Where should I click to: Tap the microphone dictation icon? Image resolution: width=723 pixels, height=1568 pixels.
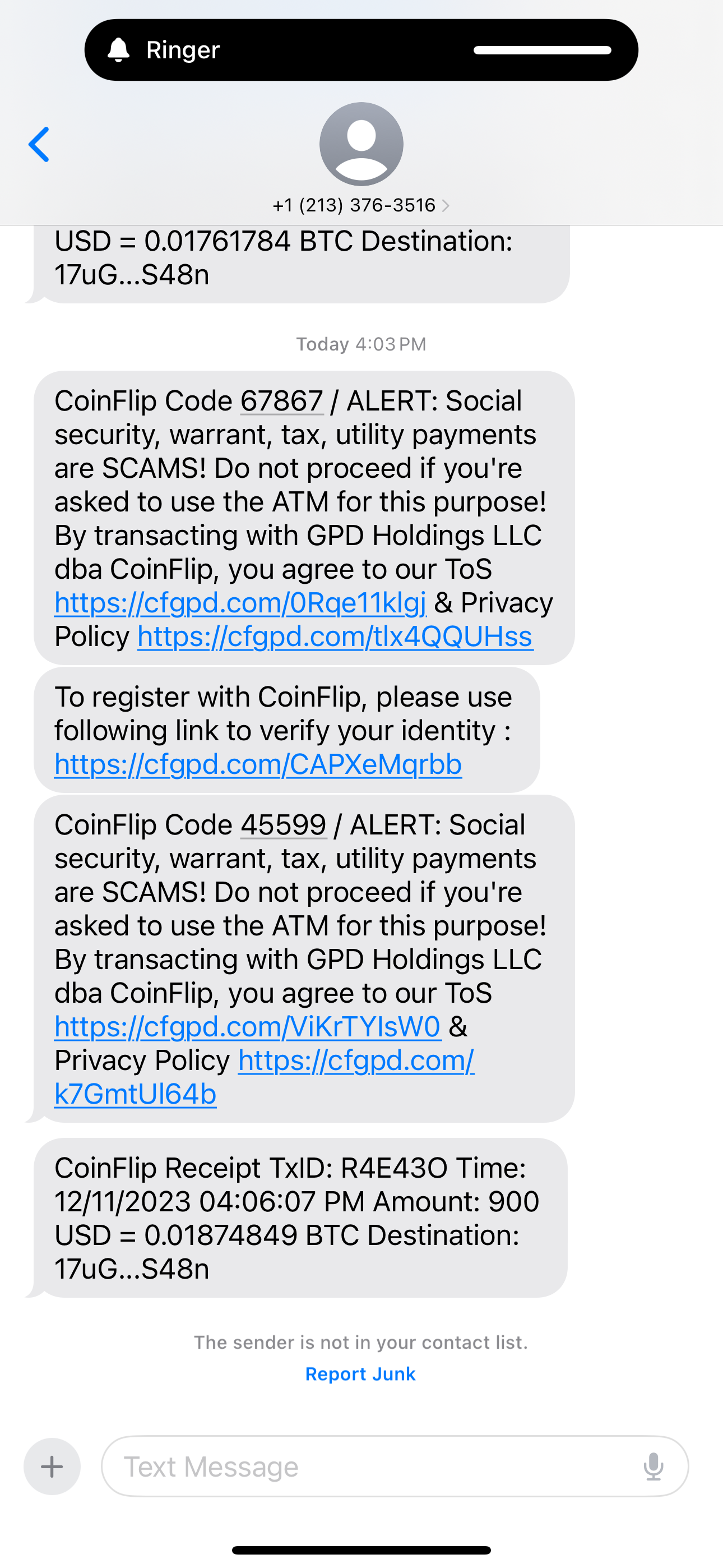(x=653, y=1466)
